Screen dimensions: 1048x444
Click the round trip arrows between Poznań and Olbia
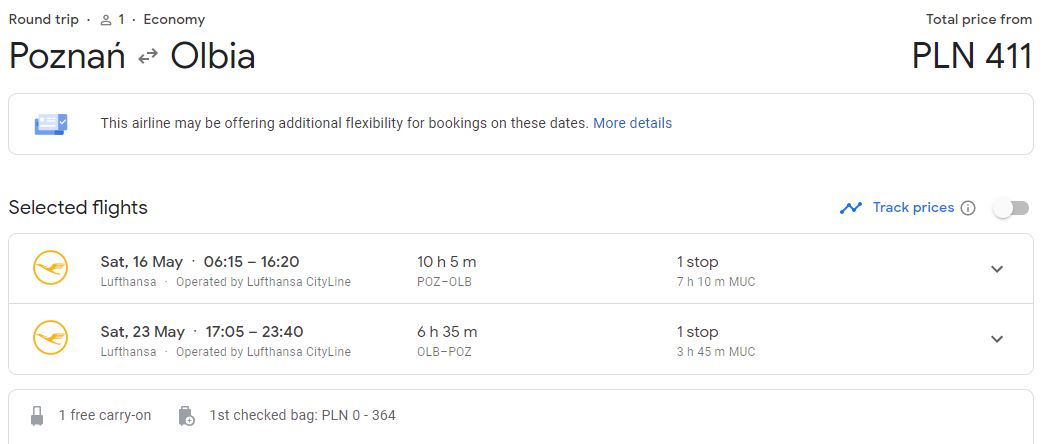tap(148, 57)
